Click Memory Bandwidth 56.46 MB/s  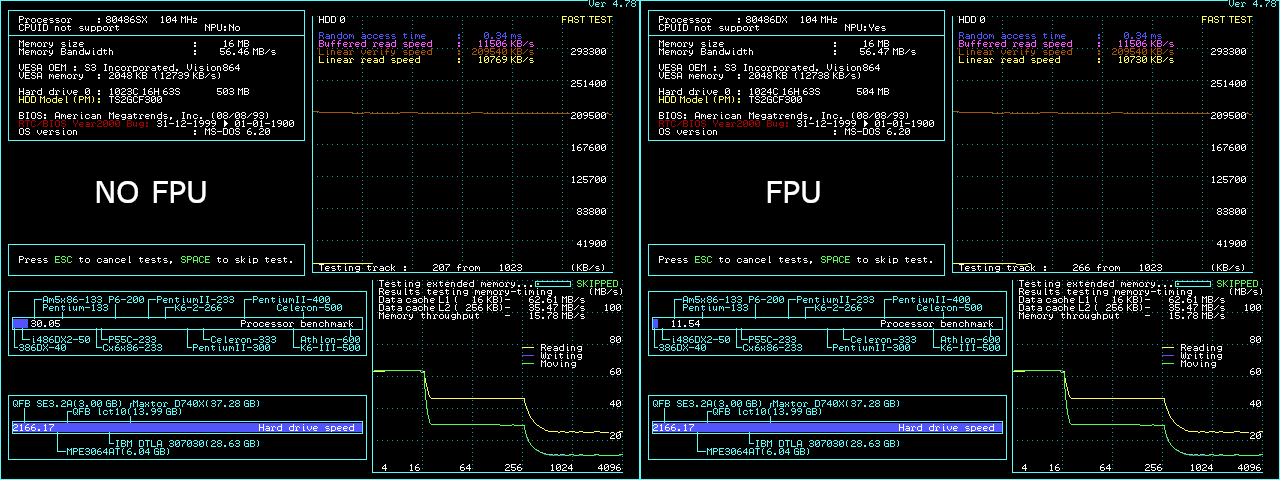coord(146,52)
